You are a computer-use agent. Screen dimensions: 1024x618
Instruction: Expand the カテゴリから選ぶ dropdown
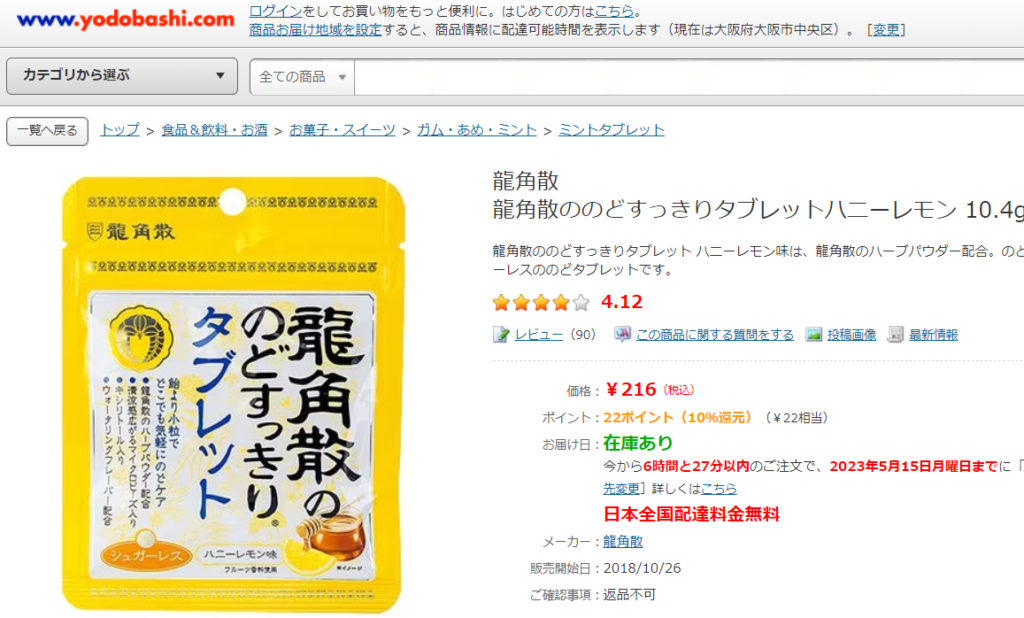122,76
